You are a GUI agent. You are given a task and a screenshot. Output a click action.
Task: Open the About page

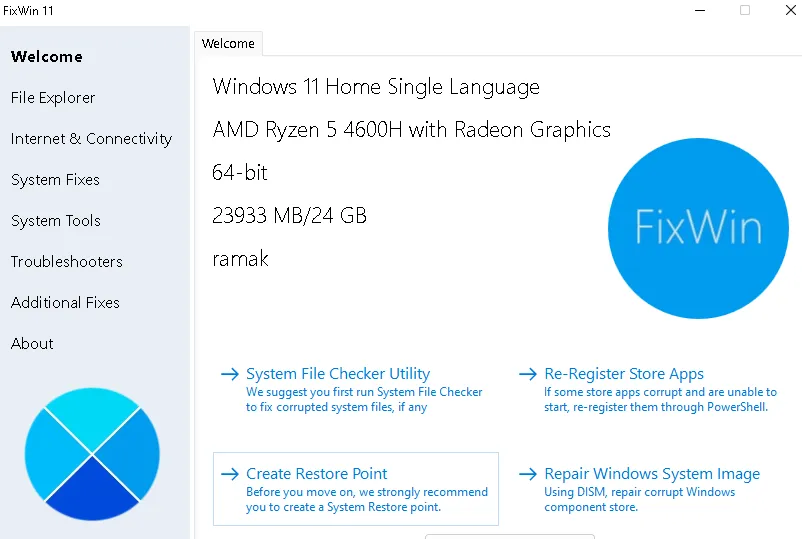[32, 344]
